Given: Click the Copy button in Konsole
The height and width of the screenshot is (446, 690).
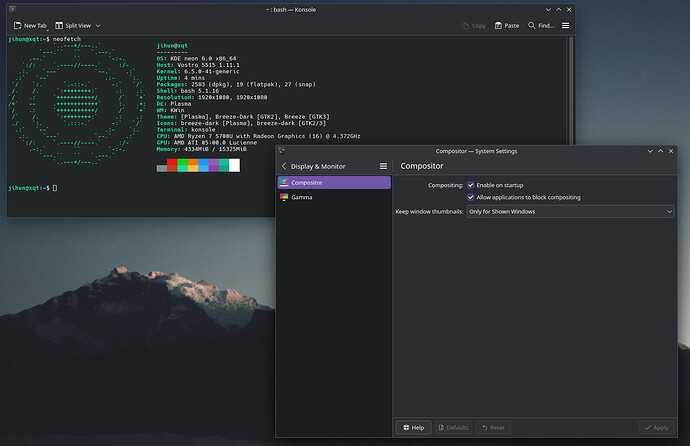Looking at the screenshot, I should (x=474, y=26).
